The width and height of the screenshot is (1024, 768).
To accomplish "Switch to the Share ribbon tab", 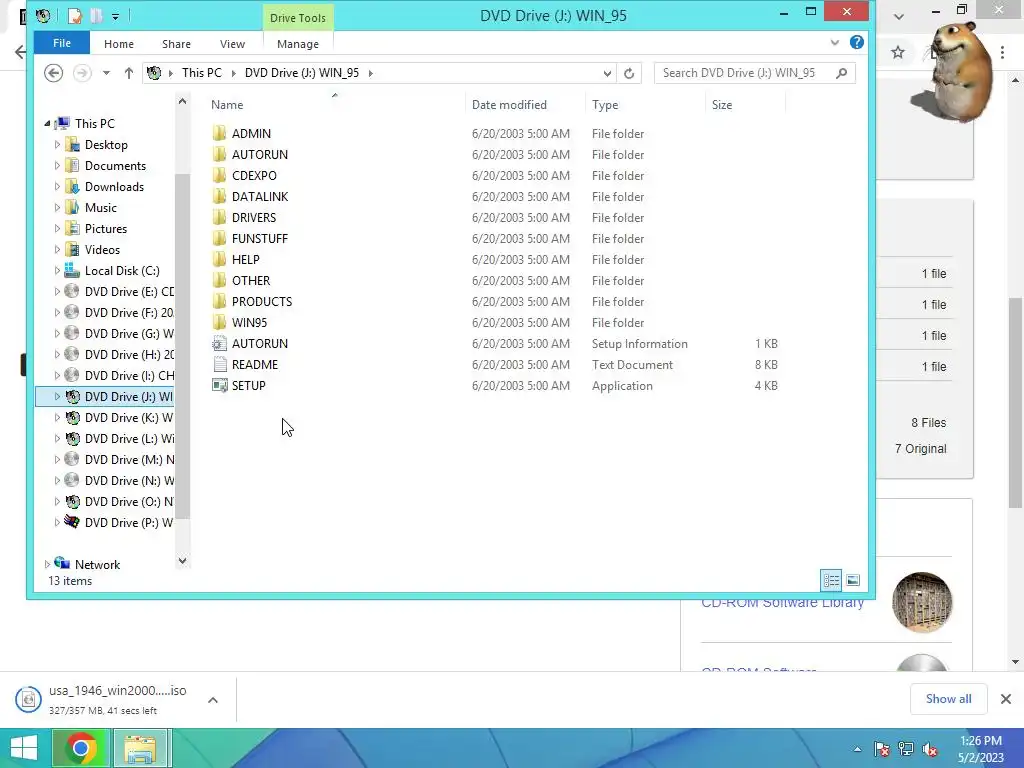I will point(176,44).
